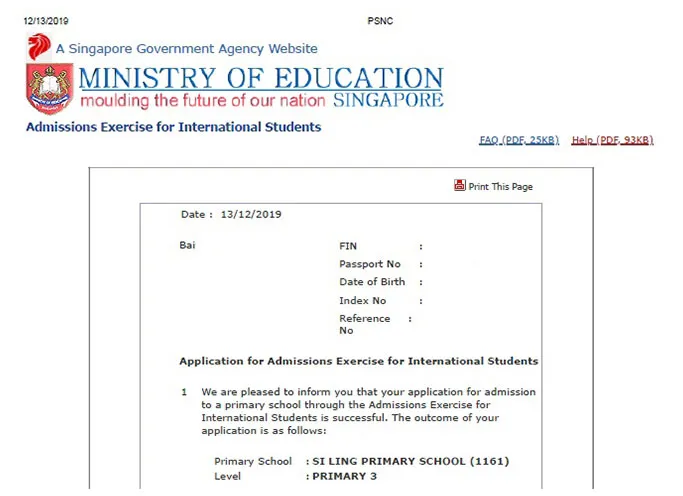This screenshot has width=683, height=496.
Task: Click the Print This Page link
Action: pos(500,186)
